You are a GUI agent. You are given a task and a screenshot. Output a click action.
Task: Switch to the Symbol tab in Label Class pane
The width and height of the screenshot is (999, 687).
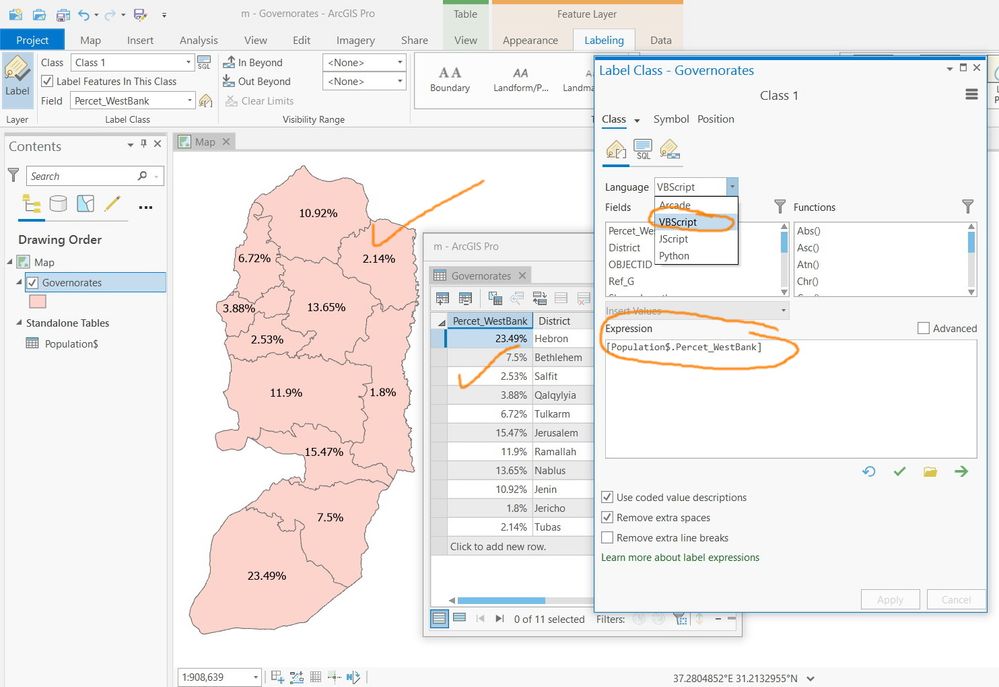point(671,119)
